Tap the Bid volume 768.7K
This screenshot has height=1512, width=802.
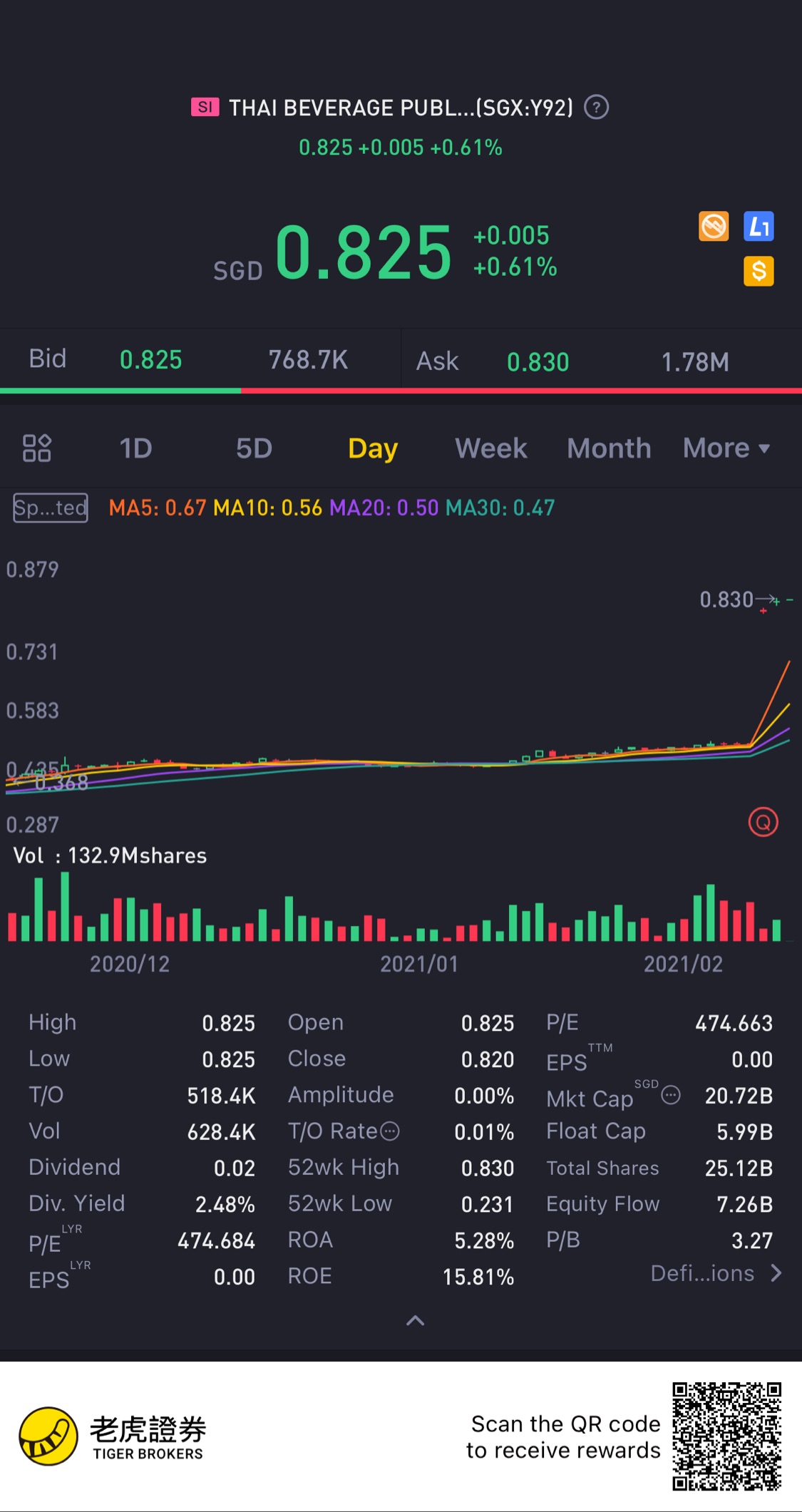[308, 360]
